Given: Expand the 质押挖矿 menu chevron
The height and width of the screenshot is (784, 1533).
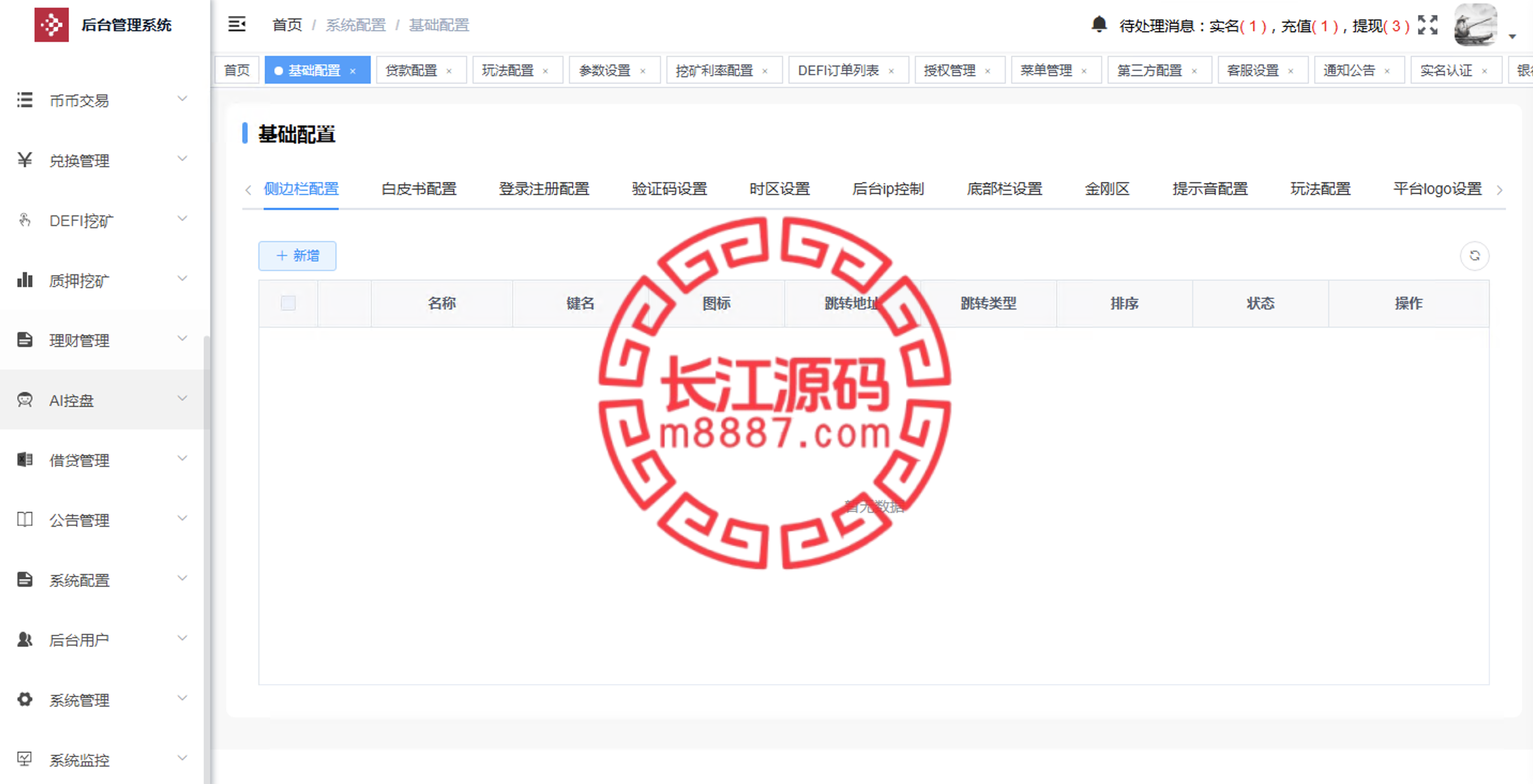Looking at the screenshot, I should coord(183,278).
